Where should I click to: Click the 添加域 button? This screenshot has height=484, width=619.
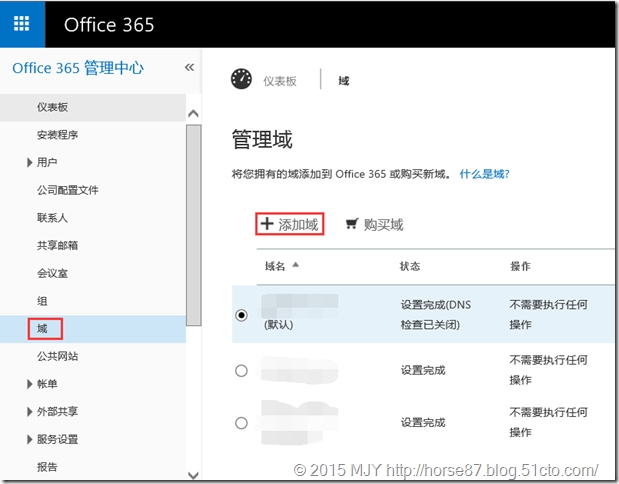point(290,224)
